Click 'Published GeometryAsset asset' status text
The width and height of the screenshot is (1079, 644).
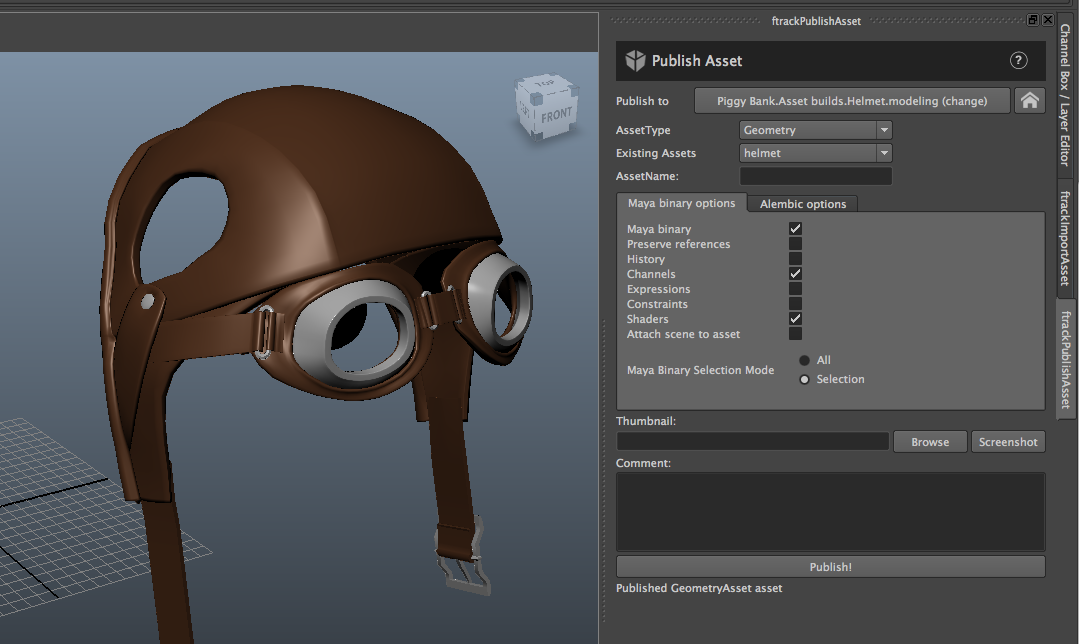pyautogui.click(x=699, y=588)
